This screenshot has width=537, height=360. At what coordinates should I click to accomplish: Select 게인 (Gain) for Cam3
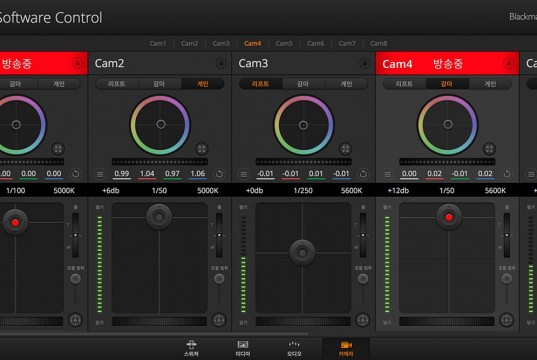346,84
